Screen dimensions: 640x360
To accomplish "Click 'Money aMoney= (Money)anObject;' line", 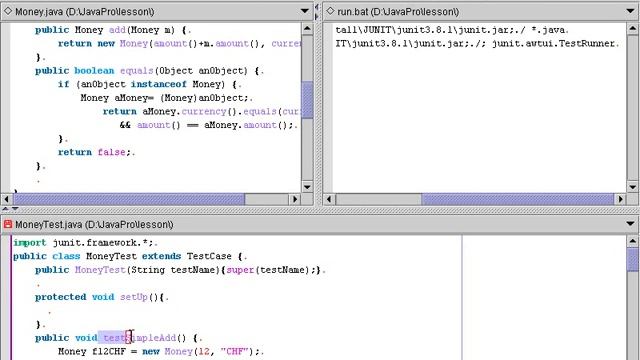I will point(167,98).
